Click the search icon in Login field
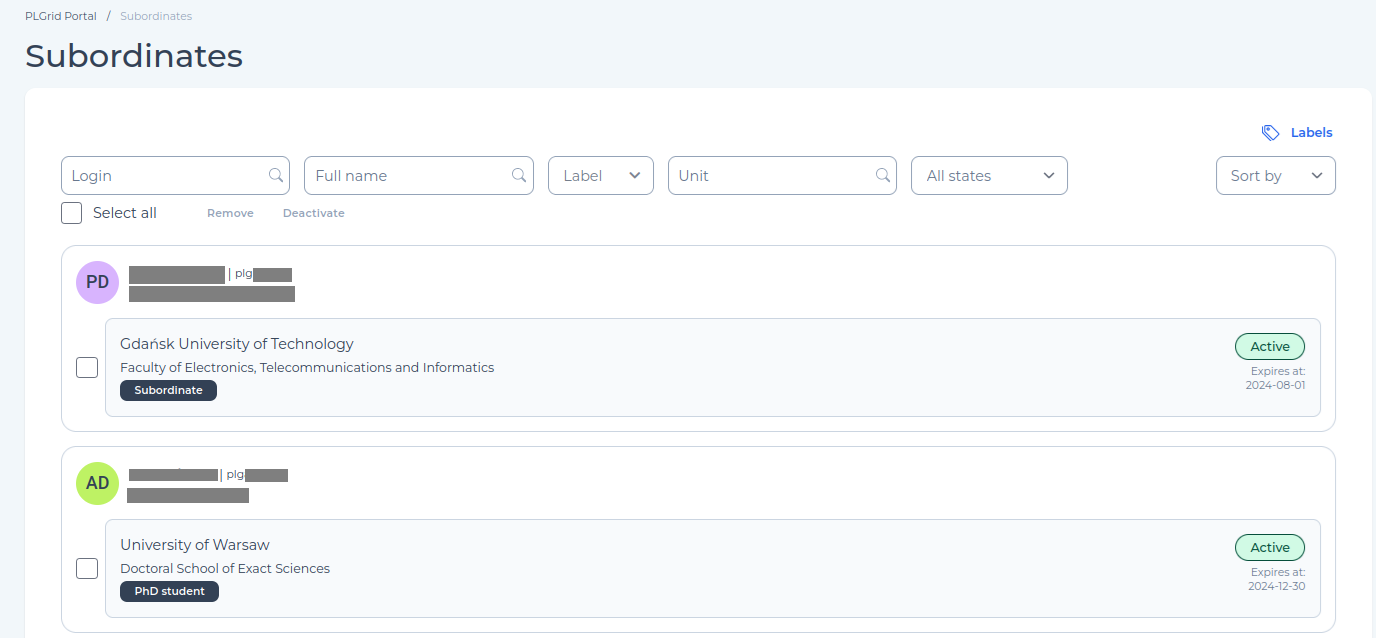Viewport: 1376px width, 638px height. tap(276, 175)
